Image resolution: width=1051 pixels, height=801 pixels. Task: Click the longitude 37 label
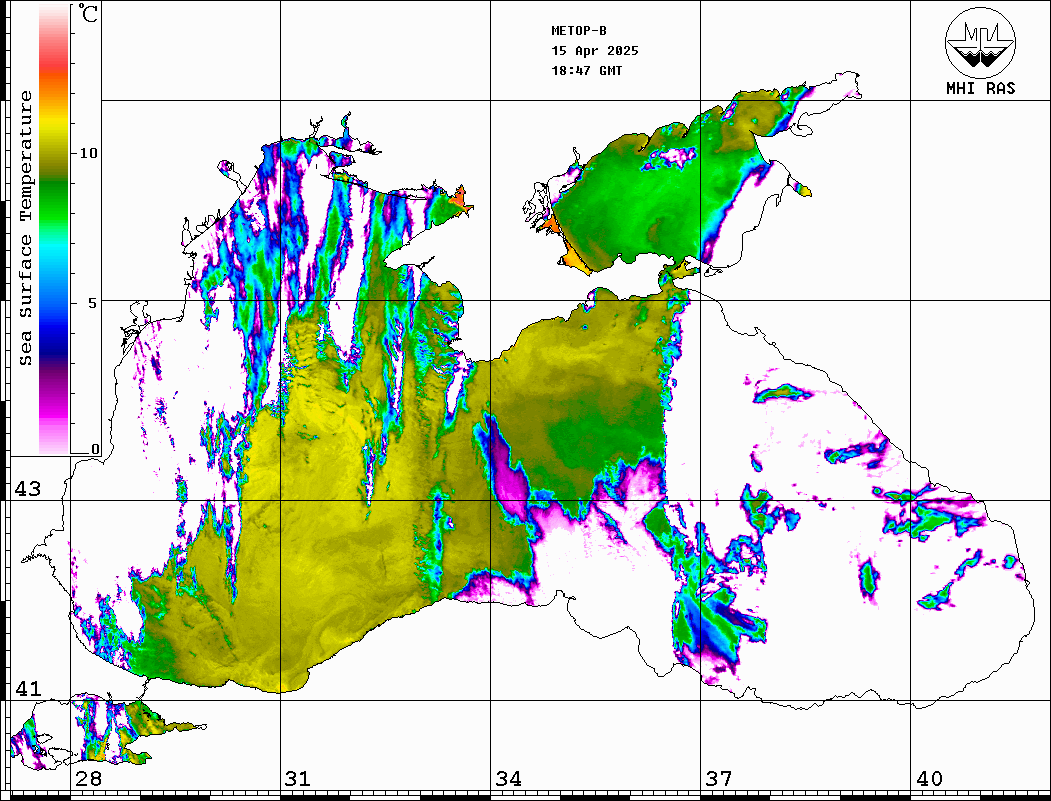pos(718,779)
